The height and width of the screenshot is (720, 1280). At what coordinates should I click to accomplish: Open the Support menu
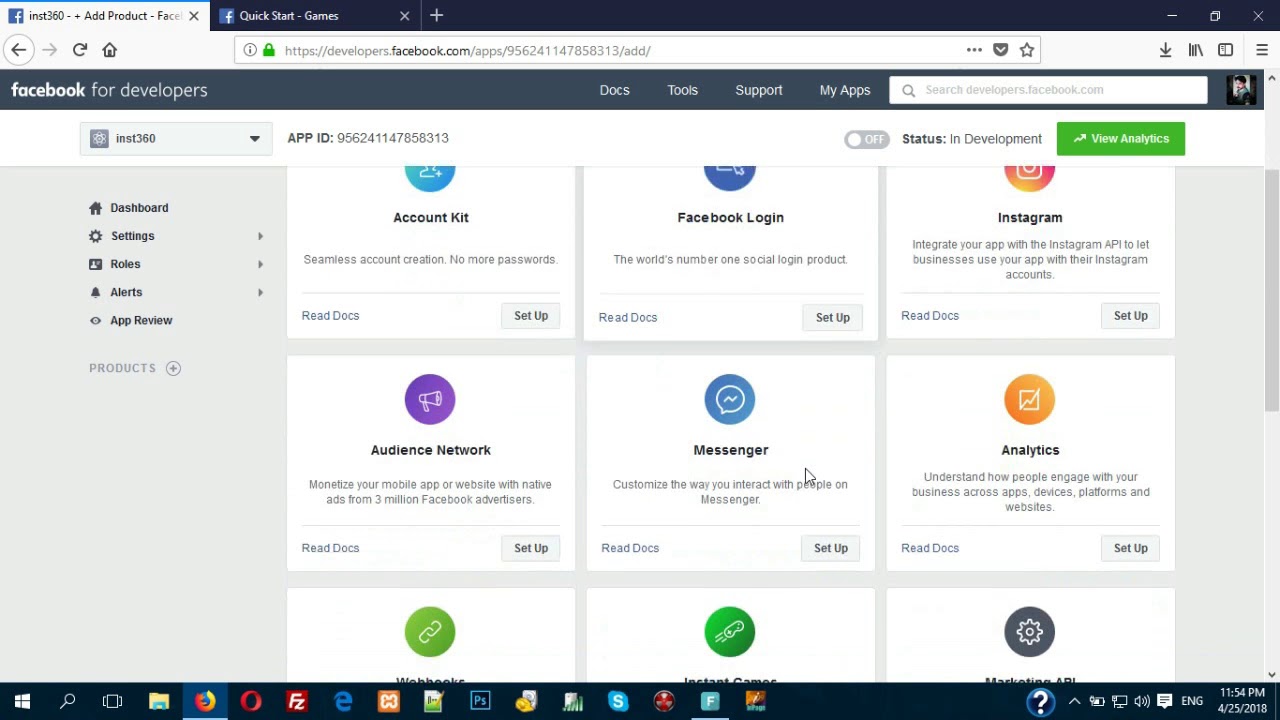coord(759,90)
